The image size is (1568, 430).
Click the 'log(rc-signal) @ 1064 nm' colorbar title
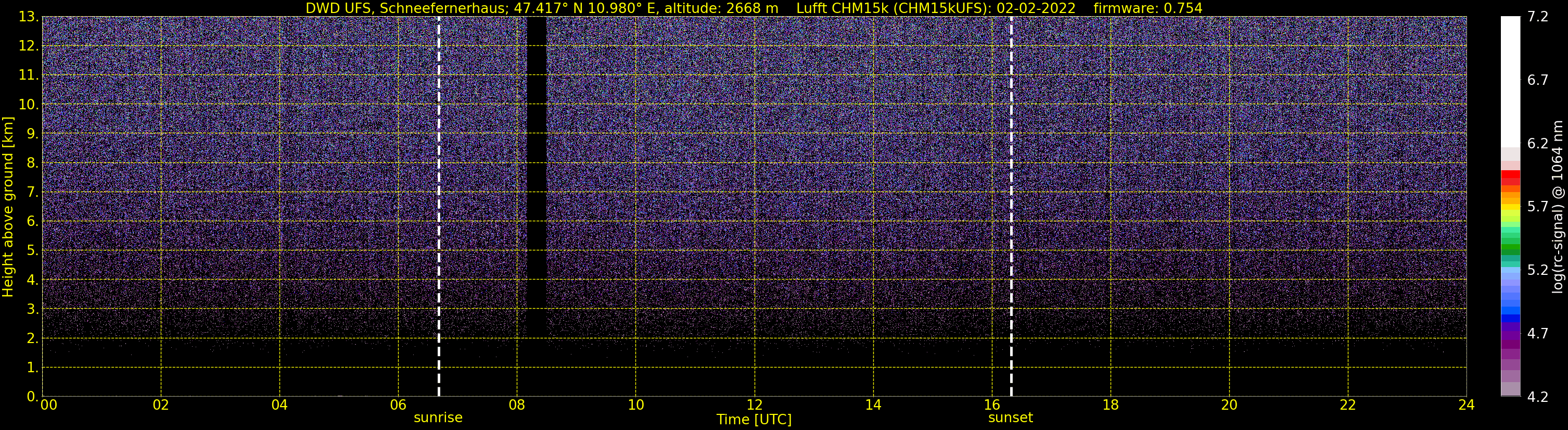click(x=1557, y=207)
